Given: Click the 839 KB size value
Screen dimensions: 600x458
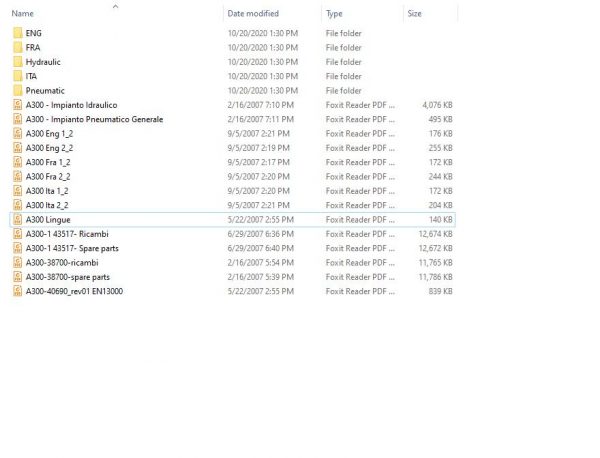Looking at the screenshot, I should 440,292.
